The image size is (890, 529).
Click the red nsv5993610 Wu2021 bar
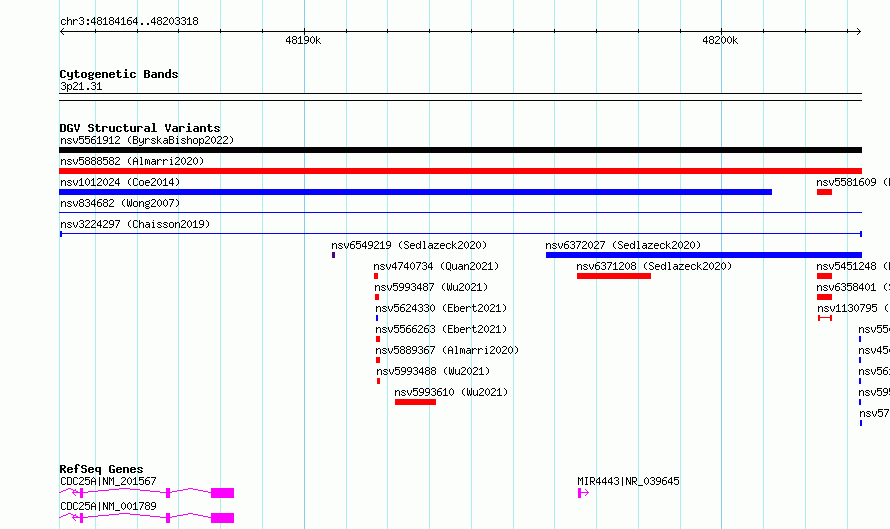pos(415,402)
